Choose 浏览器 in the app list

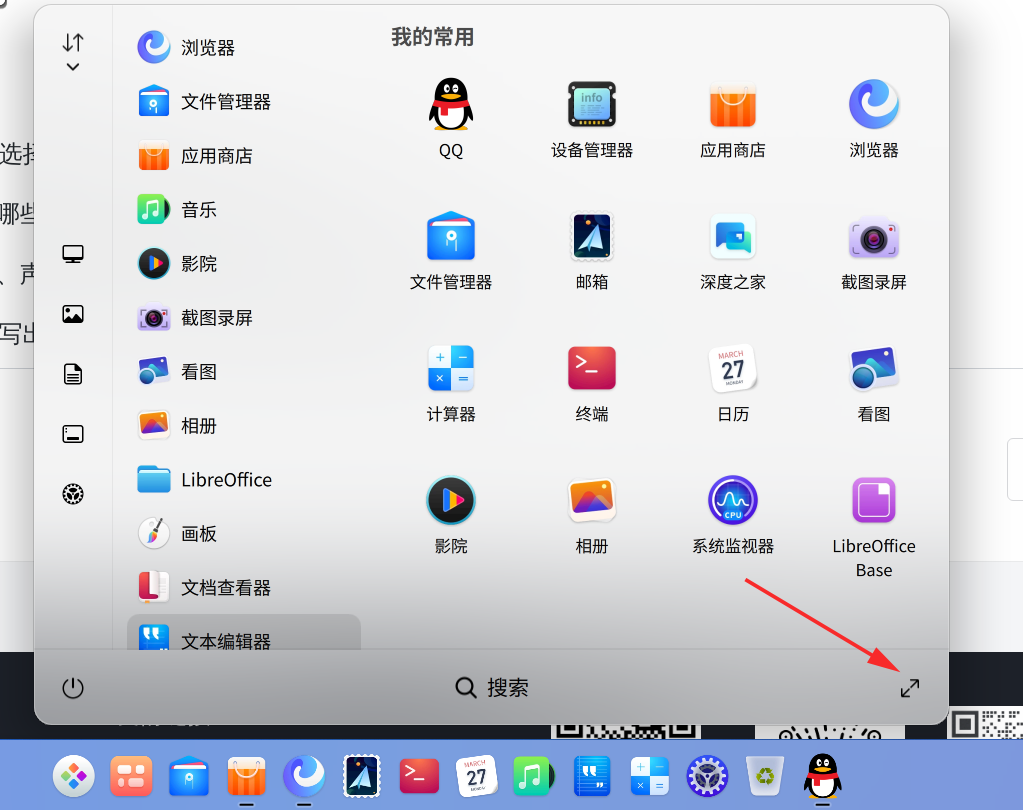click(x=243, y=48)
